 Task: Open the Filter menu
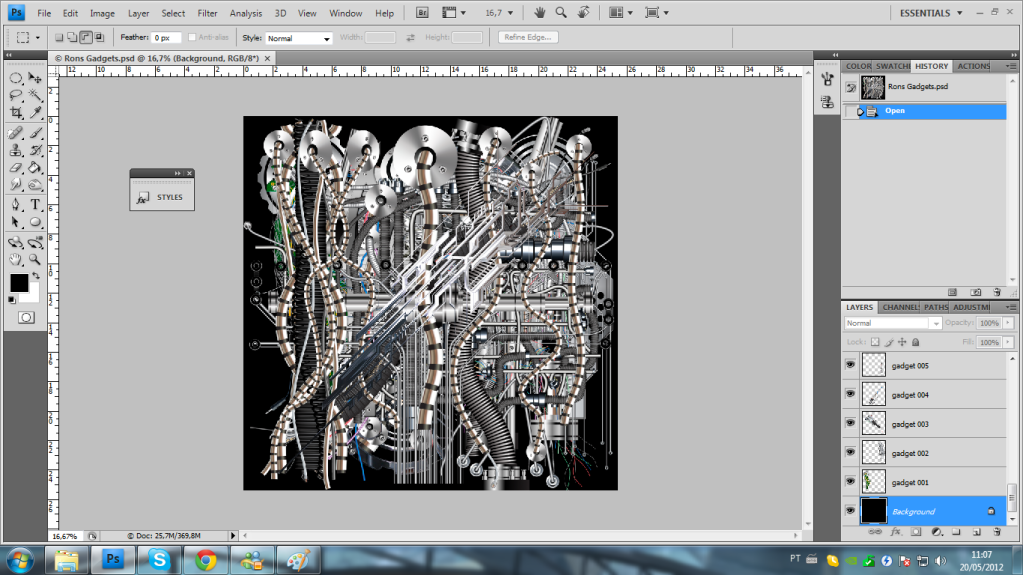207,13
